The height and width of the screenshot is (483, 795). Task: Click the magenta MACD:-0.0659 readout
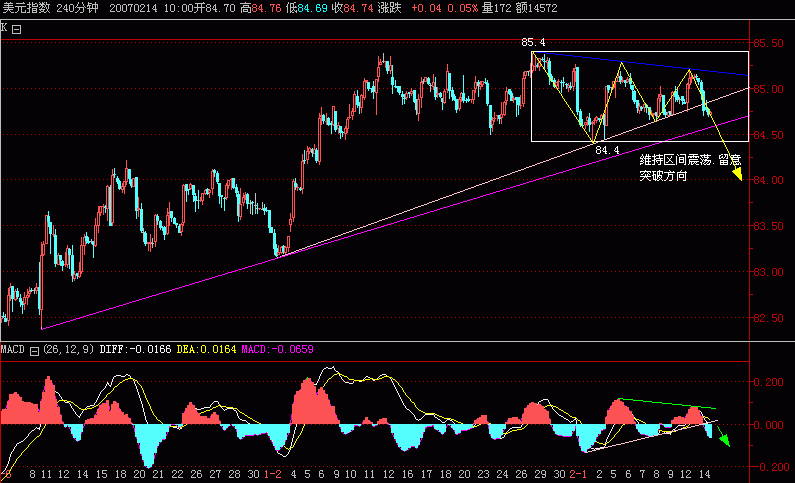click(277, 349)
